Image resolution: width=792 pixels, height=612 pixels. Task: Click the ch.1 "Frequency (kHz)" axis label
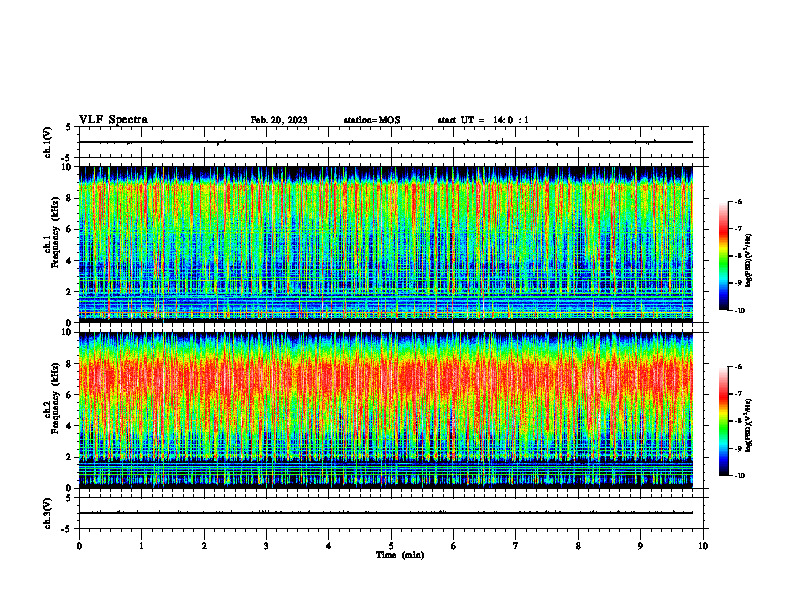pos(56,233)
